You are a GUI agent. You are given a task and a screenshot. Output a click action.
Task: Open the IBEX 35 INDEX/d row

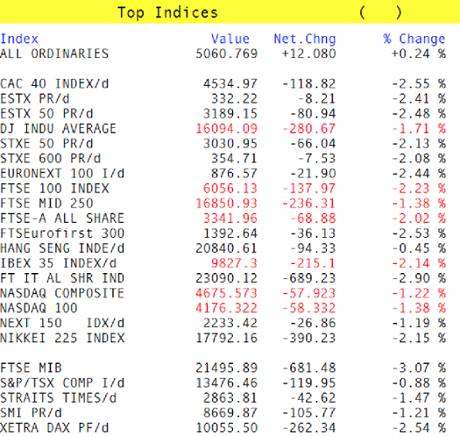point(223,263)
